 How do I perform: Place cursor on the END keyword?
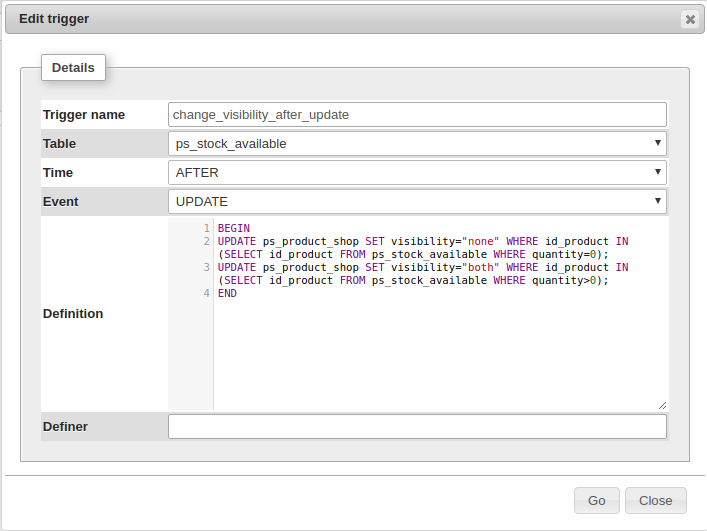click(x=227, y=293)
